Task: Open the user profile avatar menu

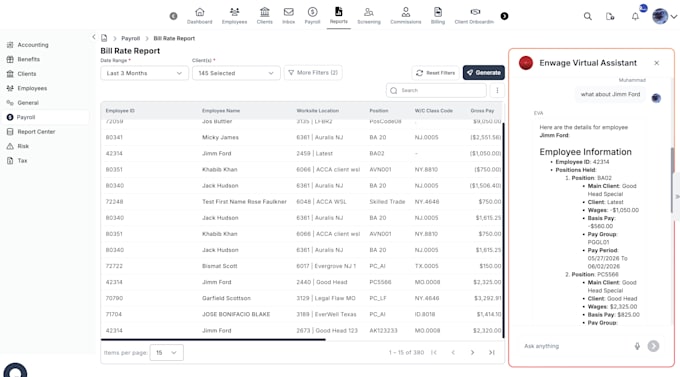Action: click(x=660, y=16)
